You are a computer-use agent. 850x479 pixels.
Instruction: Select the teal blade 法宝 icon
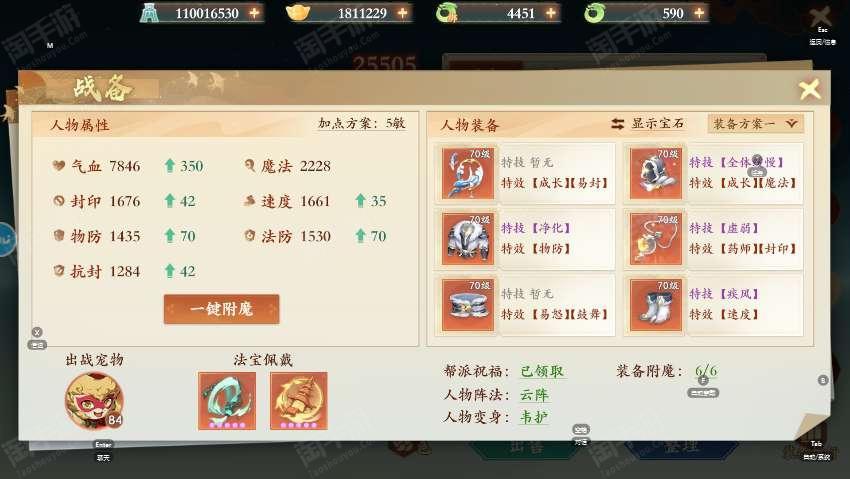point(227,401)
